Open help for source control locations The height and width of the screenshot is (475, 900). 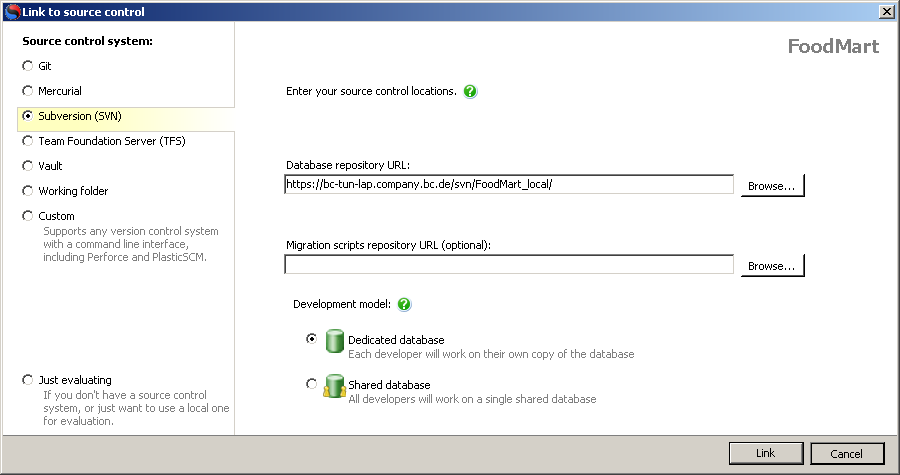[470, 91]
